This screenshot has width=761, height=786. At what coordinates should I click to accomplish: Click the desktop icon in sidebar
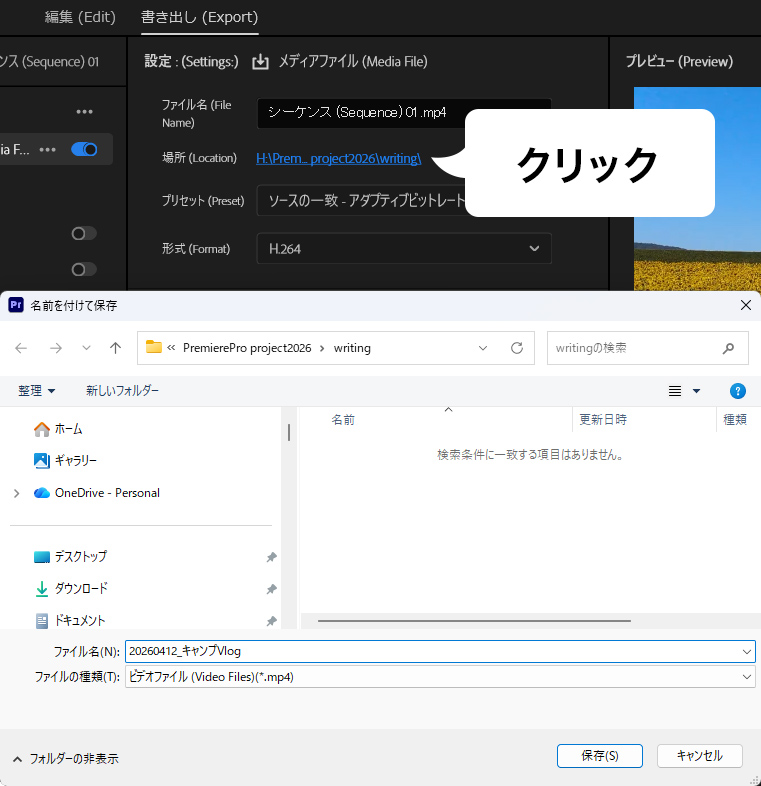(42, 557)
